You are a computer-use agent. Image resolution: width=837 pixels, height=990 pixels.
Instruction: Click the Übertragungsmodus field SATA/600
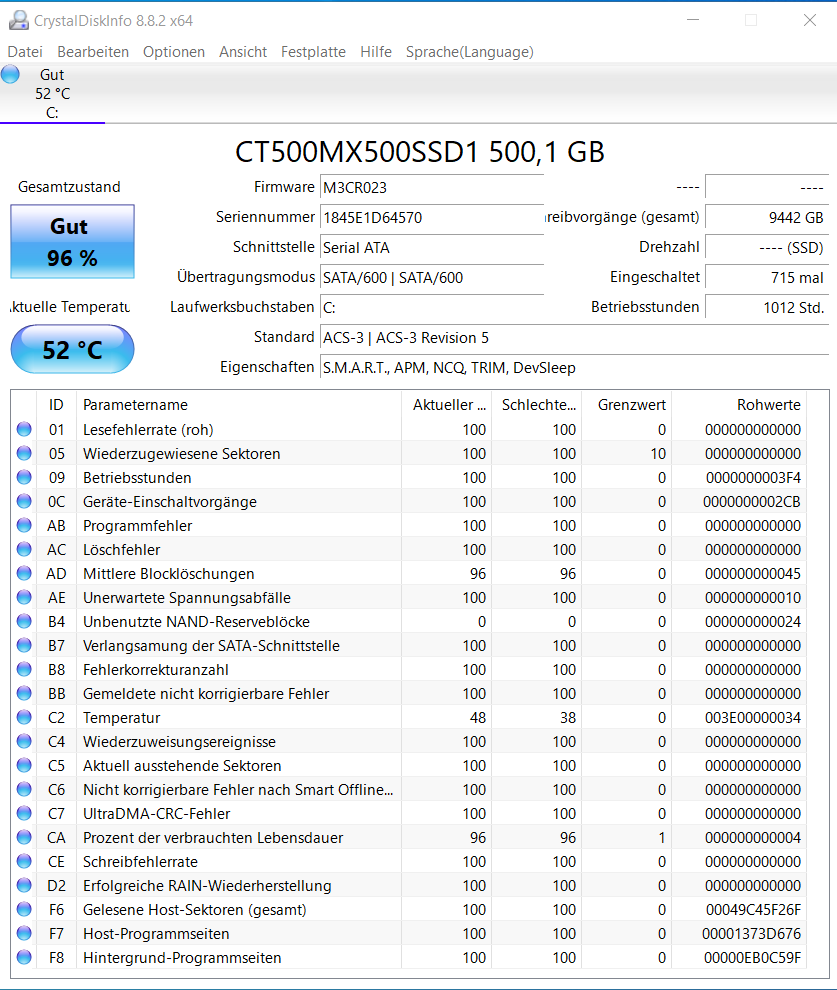coord(432,278)
